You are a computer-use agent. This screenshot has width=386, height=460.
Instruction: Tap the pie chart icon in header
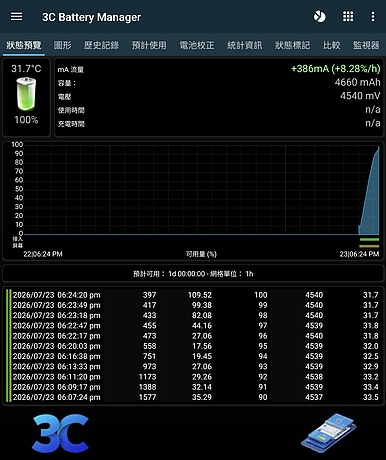(319, 17)
